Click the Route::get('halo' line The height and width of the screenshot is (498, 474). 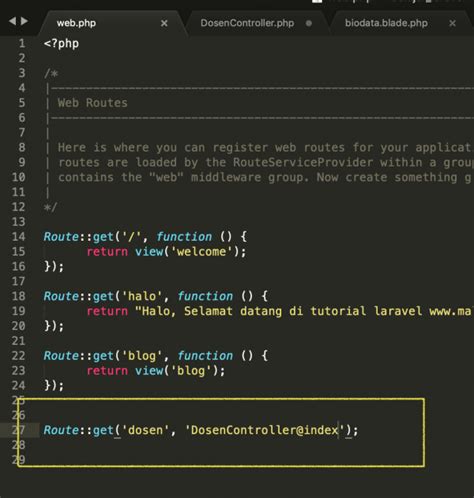[156, 296]
